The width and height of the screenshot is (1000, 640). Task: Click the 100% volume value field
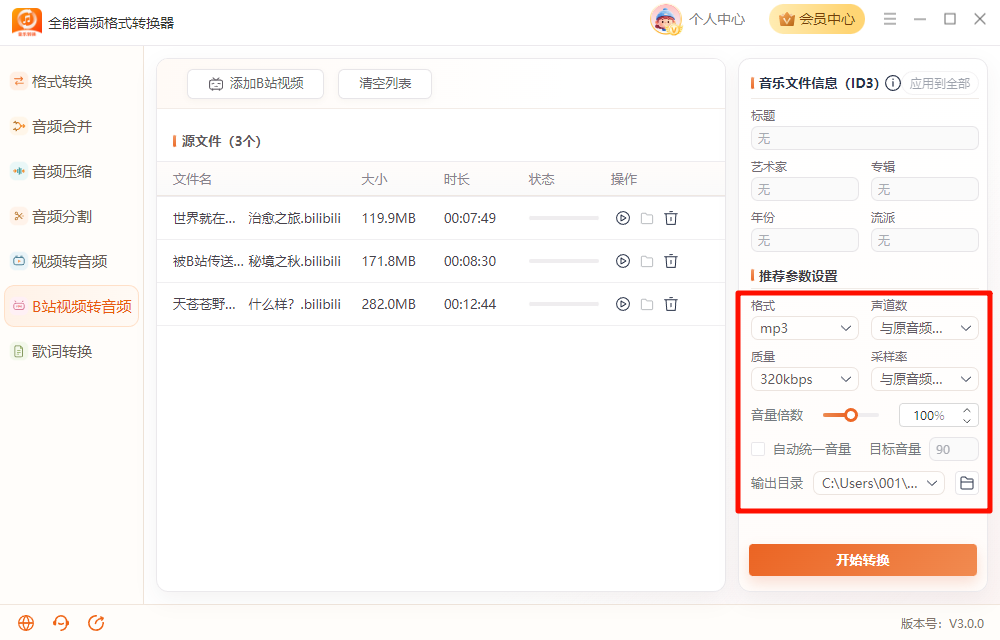pyautogui.click(x=929, y=416)
